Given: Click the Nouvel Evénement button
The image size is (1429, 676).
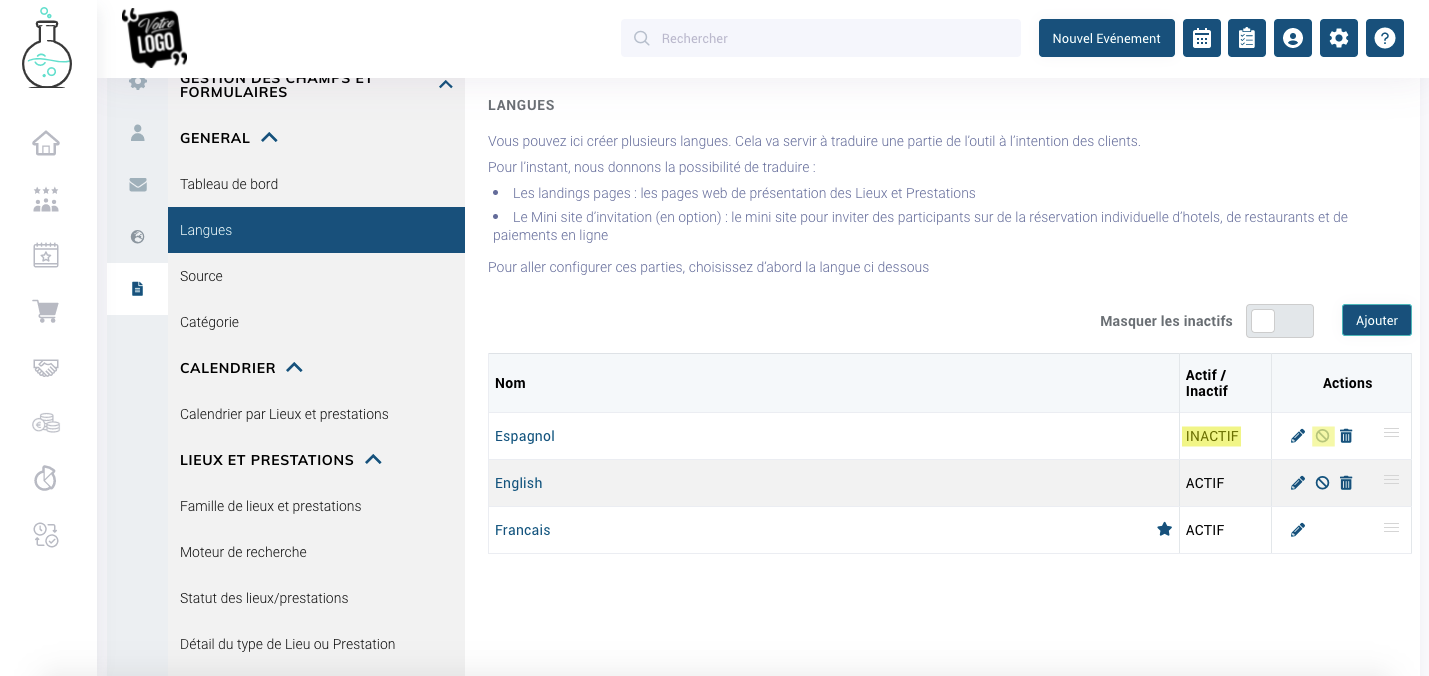Looking at the screenshot, I should [x=1106, y=38].
